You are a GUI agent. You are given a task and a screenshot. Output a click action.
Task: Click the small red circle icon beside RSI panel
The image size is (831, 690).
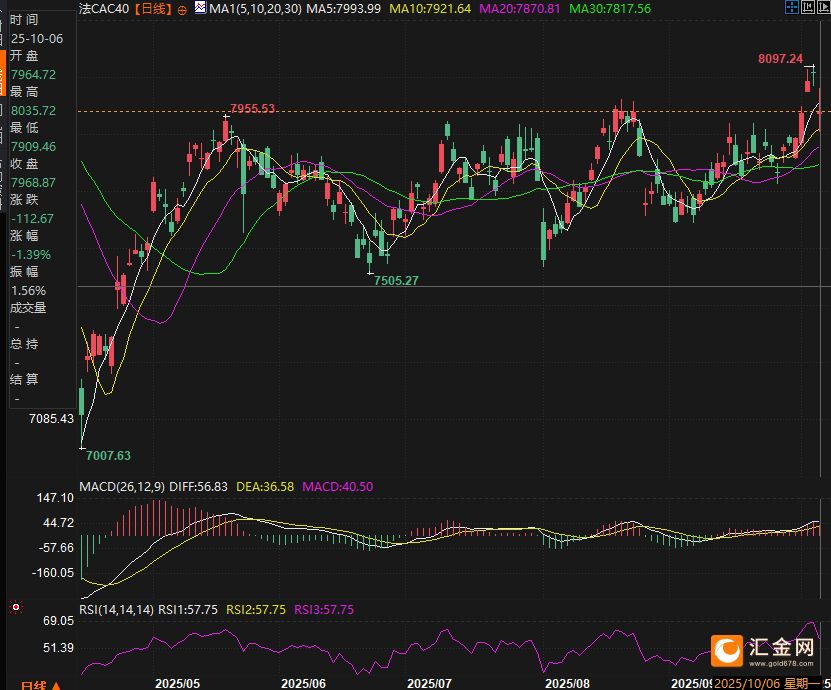coord(15,607)
